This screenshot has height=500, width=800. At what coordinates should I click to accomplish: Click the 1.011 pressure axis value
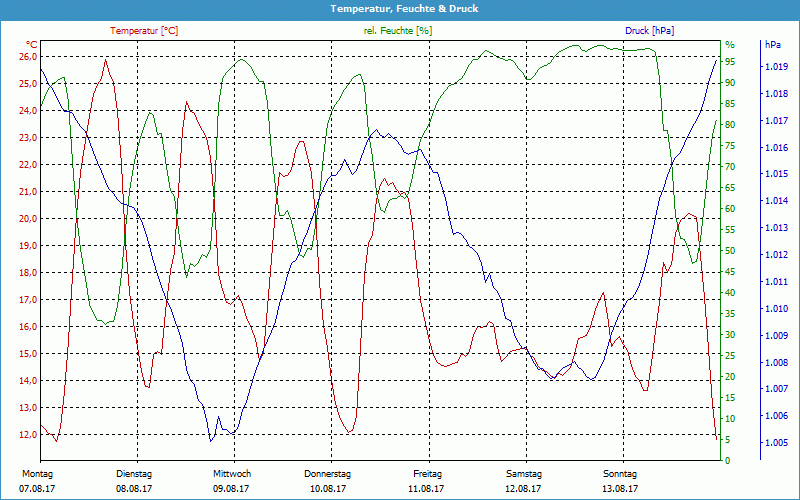tap(776, 282)
